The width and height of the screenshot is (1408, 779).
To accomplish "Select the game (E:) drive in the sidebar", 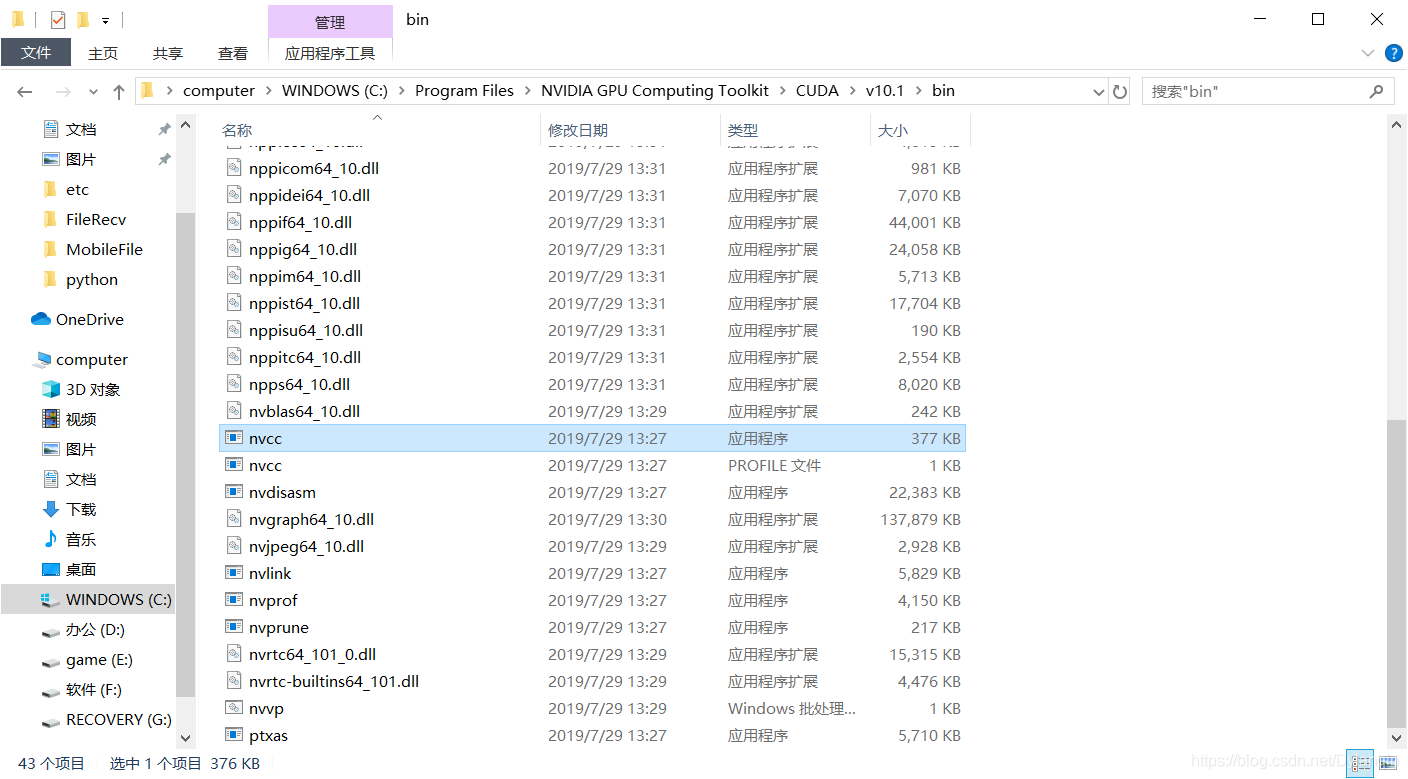I will coord(99,659).
